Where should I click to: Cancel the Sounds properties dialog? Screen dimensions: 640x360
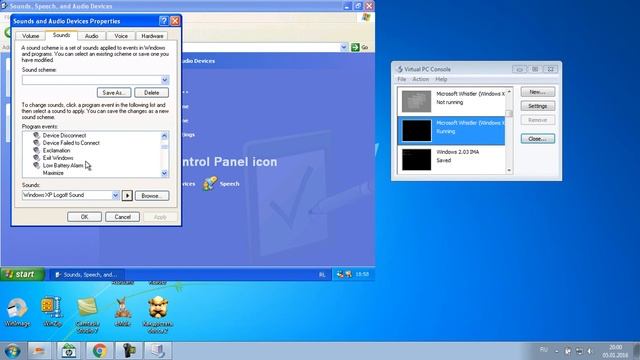pos(122,217)
